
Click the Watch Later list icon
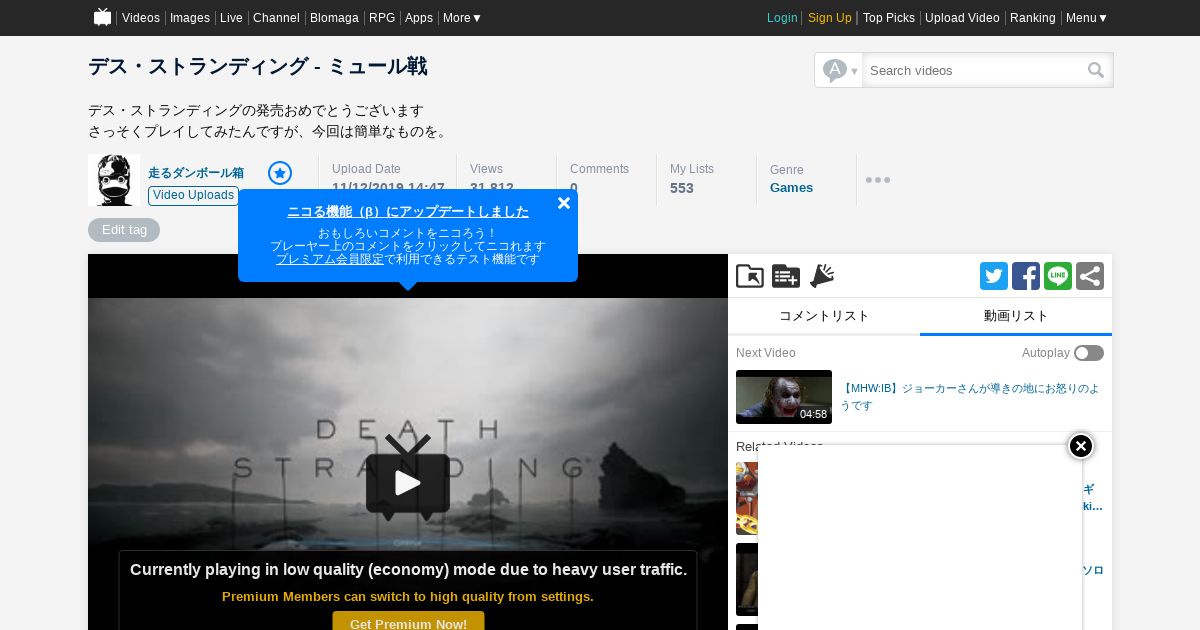(786, 276)
